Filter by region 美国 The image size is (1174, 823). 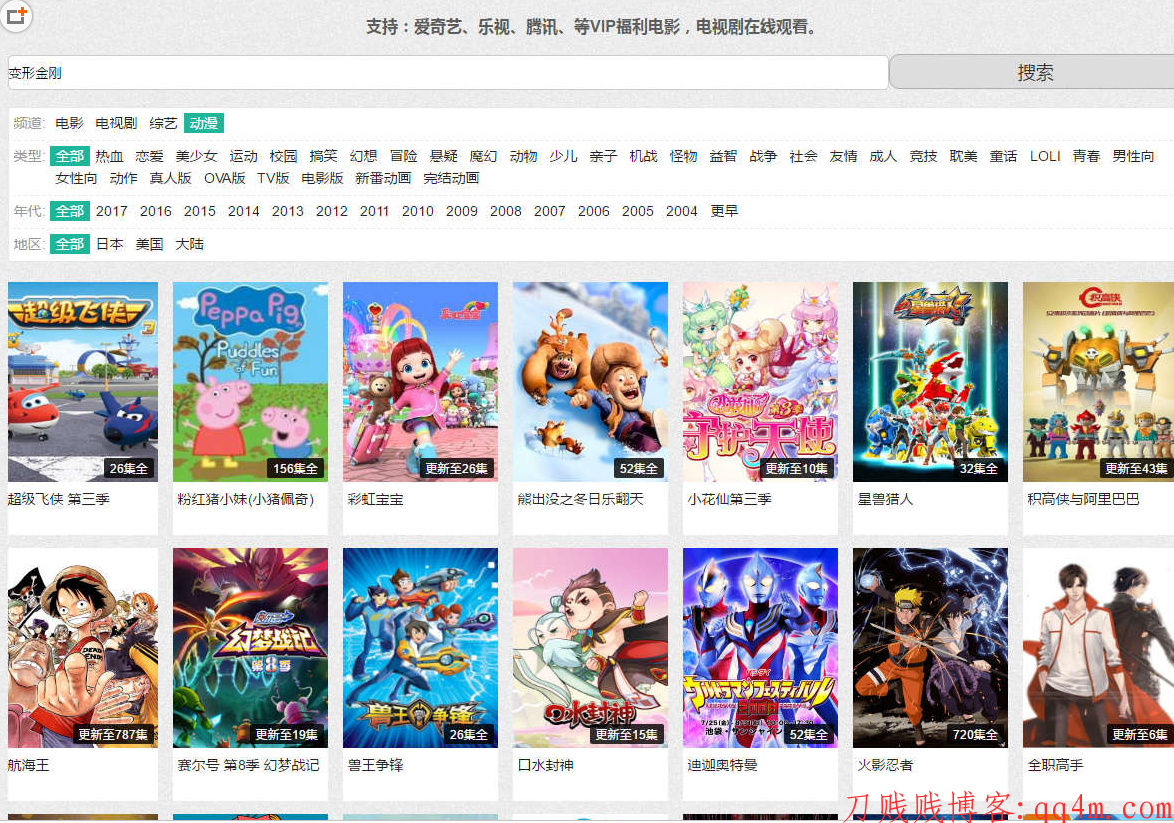coord(150,244)
